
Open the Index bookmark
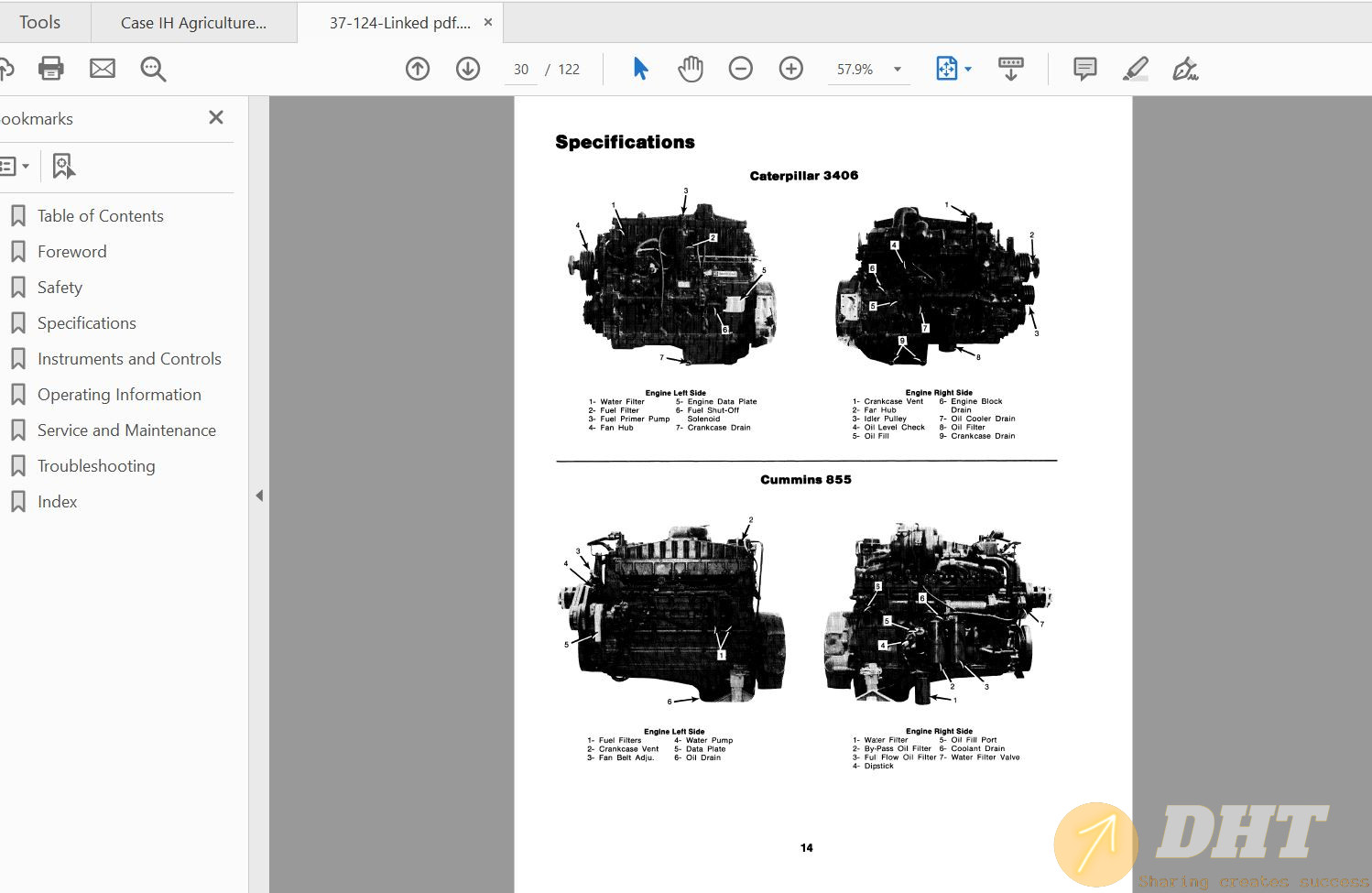coord(57,502)
